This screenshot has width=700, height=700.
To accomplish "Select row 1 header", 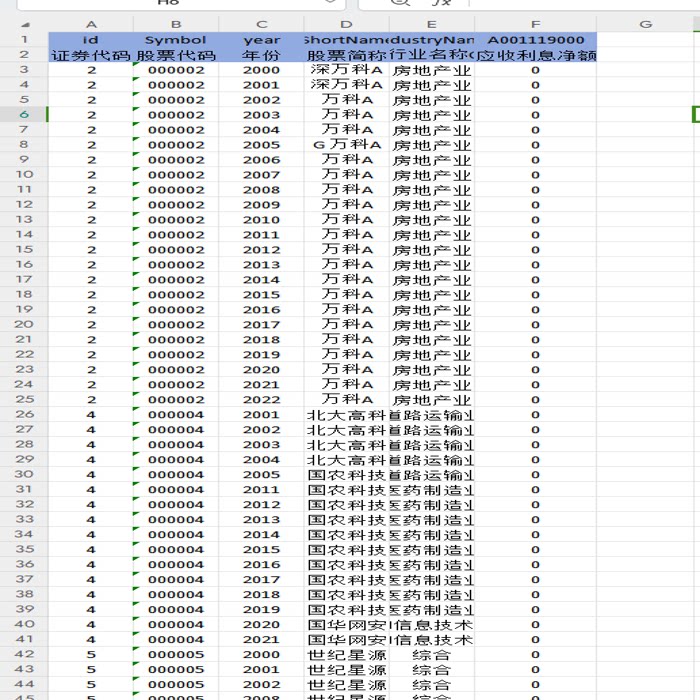I will [24, 40].
